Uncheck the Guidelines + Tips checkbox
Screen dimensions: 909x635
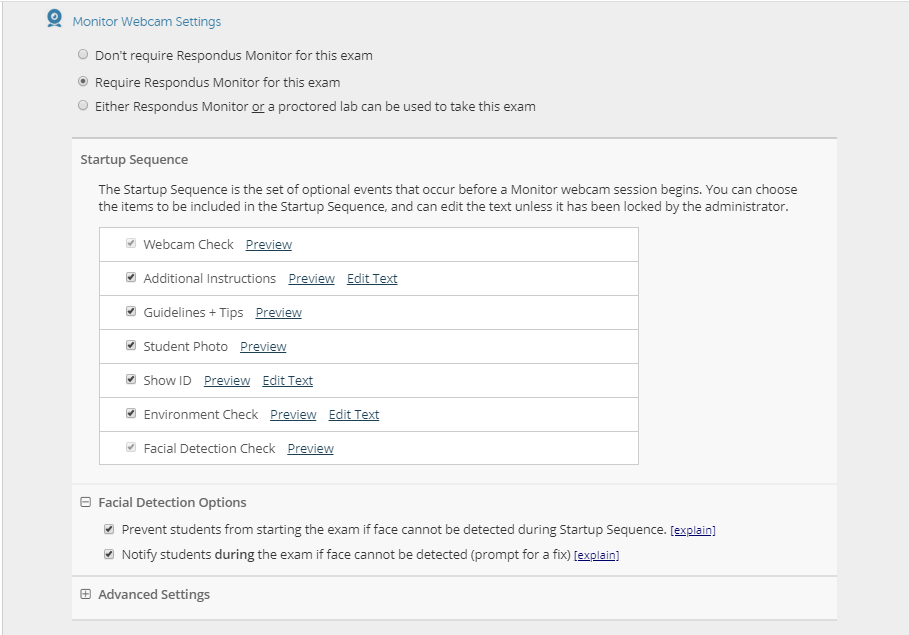[131, 311]
